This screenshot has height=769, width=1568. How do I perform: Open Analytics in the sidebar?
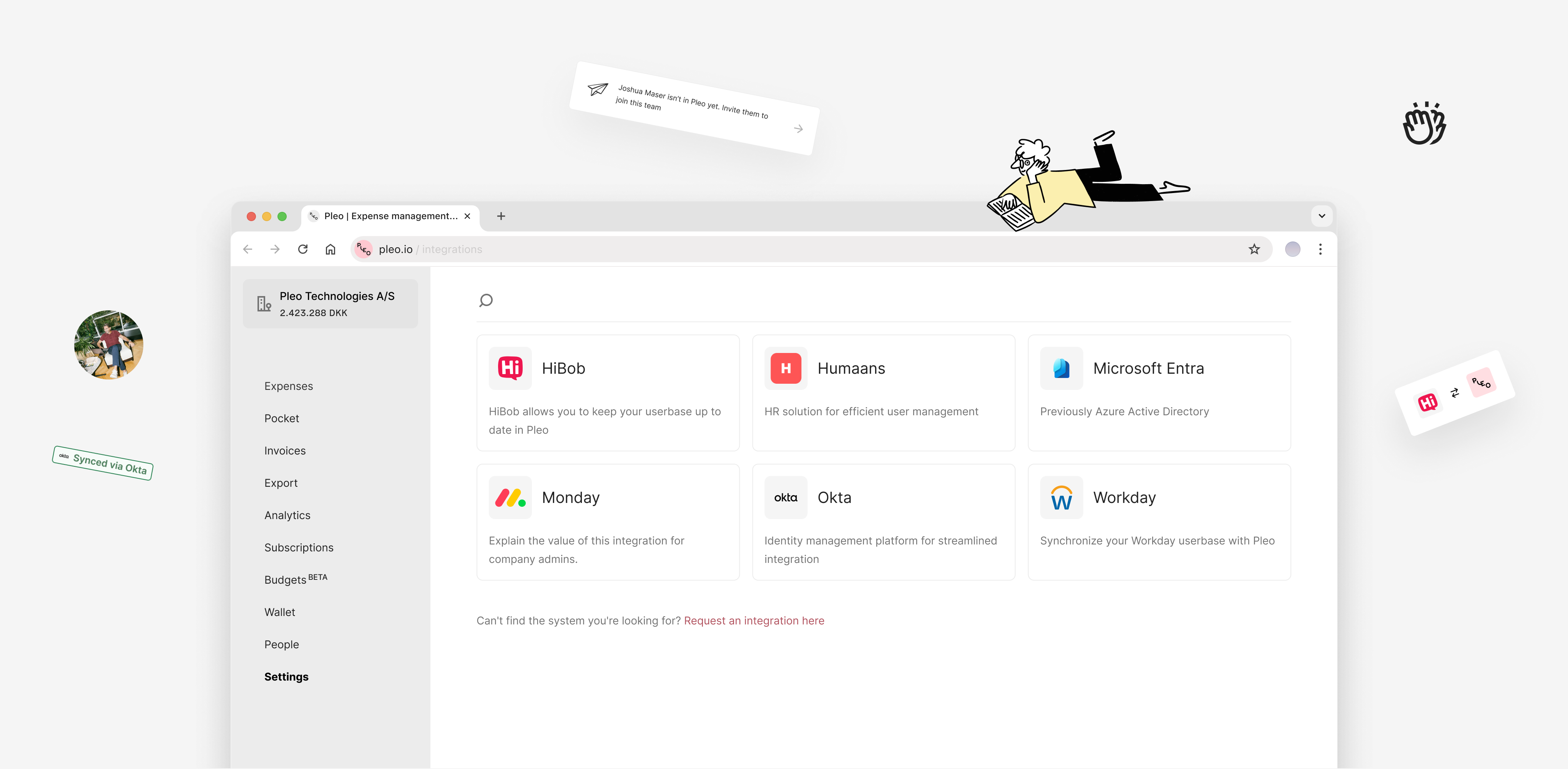287,515
